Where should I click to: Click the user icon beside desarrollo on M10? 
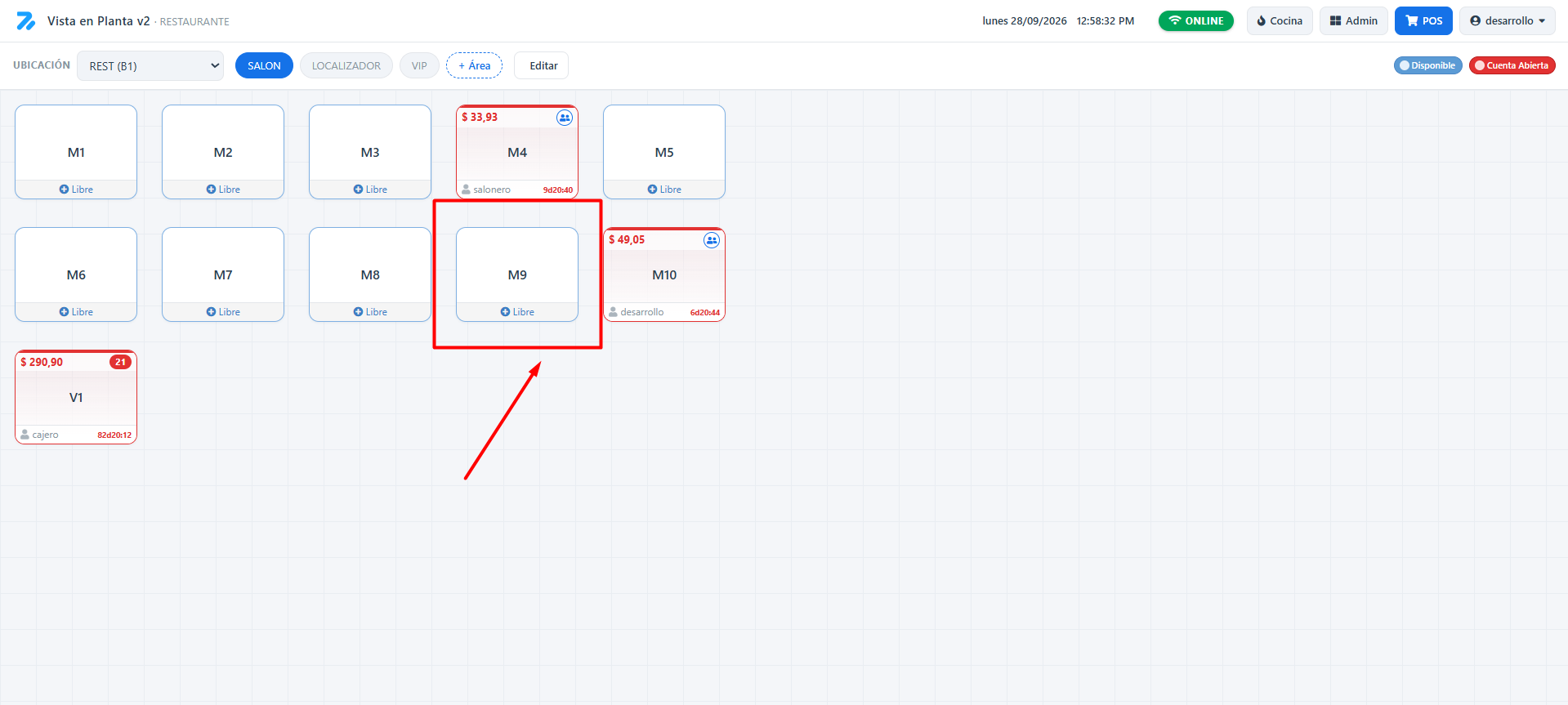[613, 312]
